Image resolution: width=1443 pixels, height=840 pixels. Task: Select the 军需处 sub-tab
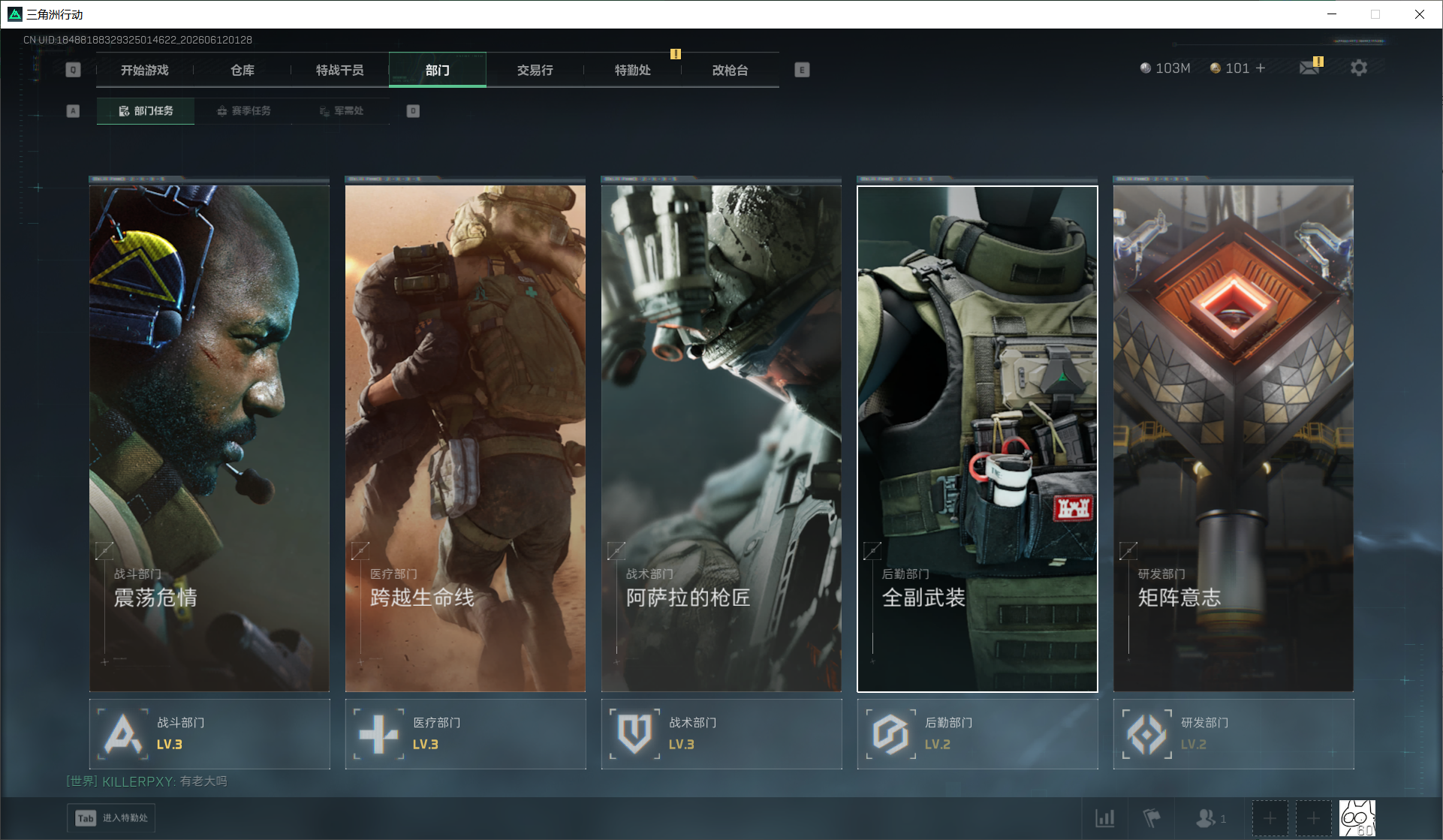(x=341, y=111)
